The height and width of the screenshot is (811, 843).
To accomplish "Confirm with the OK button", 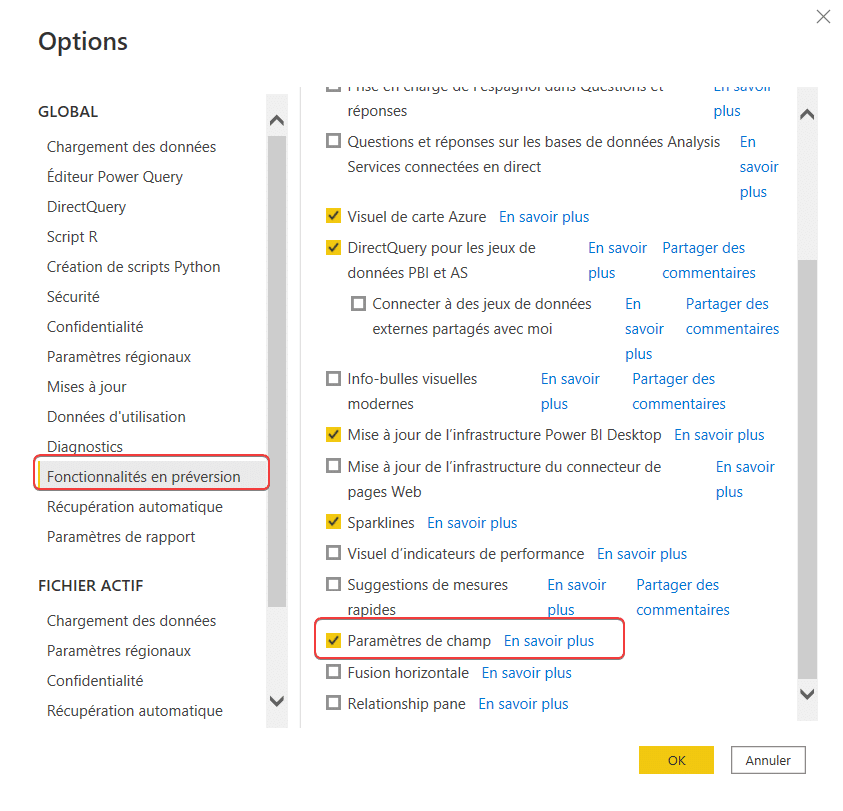I will [676, 760].
